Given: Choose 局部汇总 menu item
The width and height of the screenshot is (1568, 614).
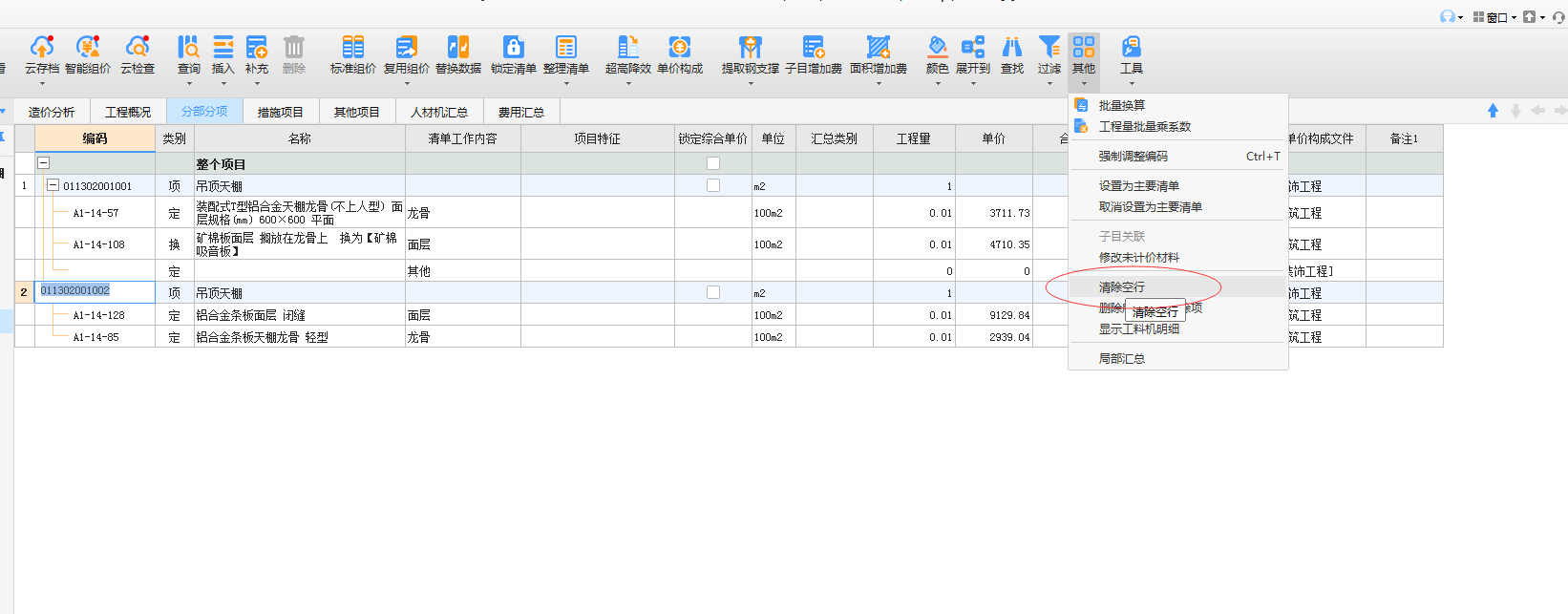Looking at the screenshot, I should (x=1178, y=358).
